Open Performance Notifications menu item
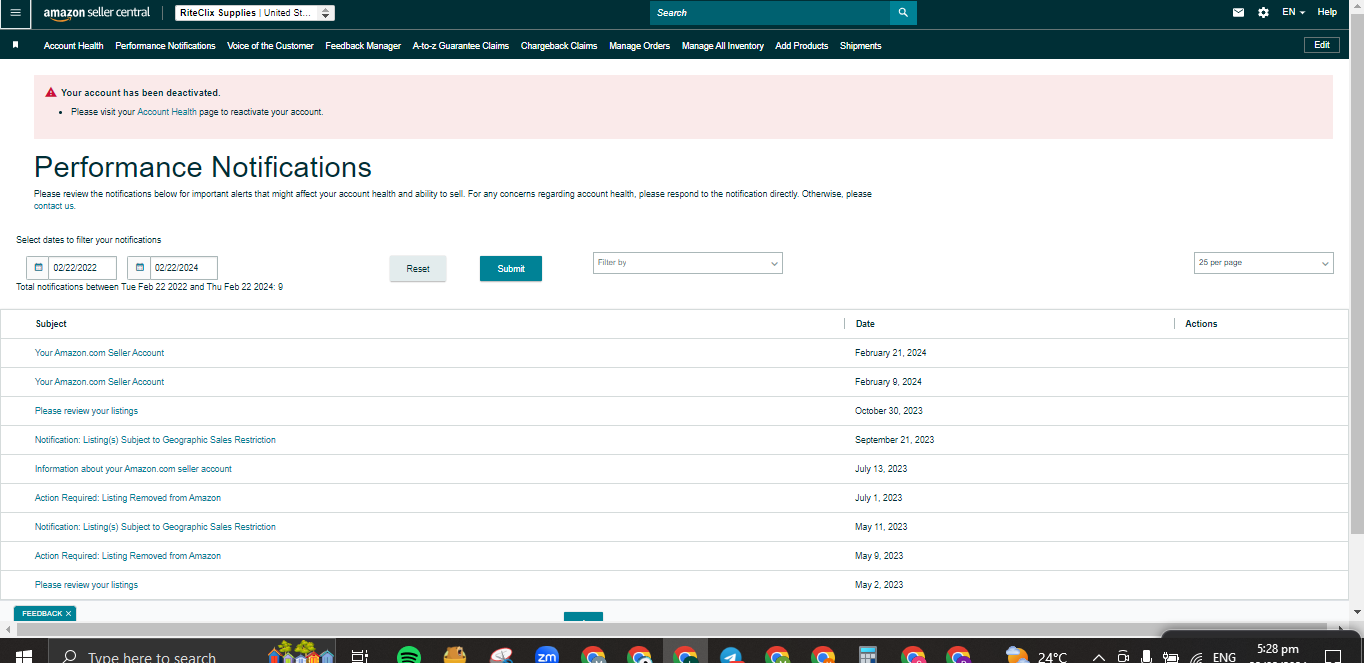Screen dimensions: 1364x663 [x=165, y=46]
